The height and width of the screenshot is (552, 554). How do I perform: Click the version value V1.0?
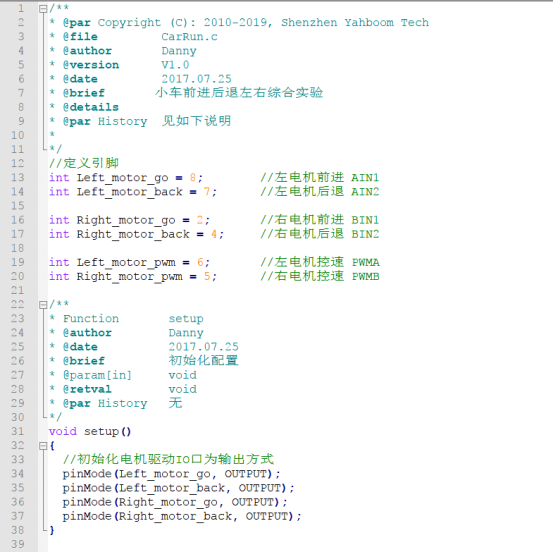point(175,65)
